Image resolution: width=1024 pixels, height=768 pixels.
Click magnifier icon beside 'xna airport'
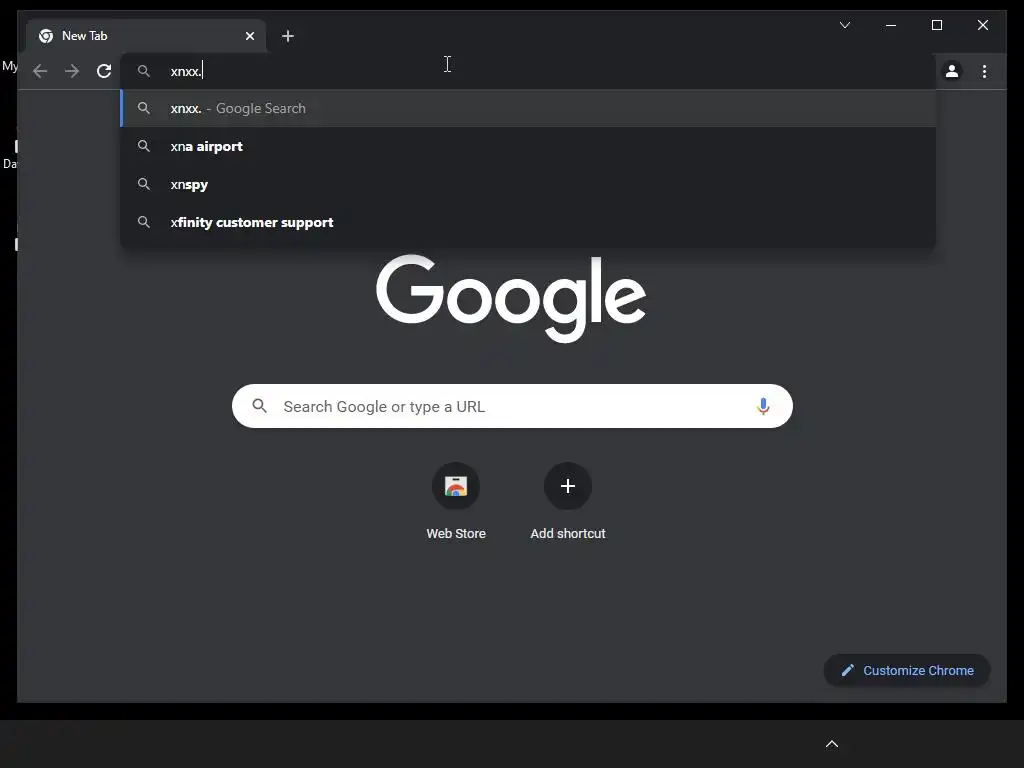144,146
